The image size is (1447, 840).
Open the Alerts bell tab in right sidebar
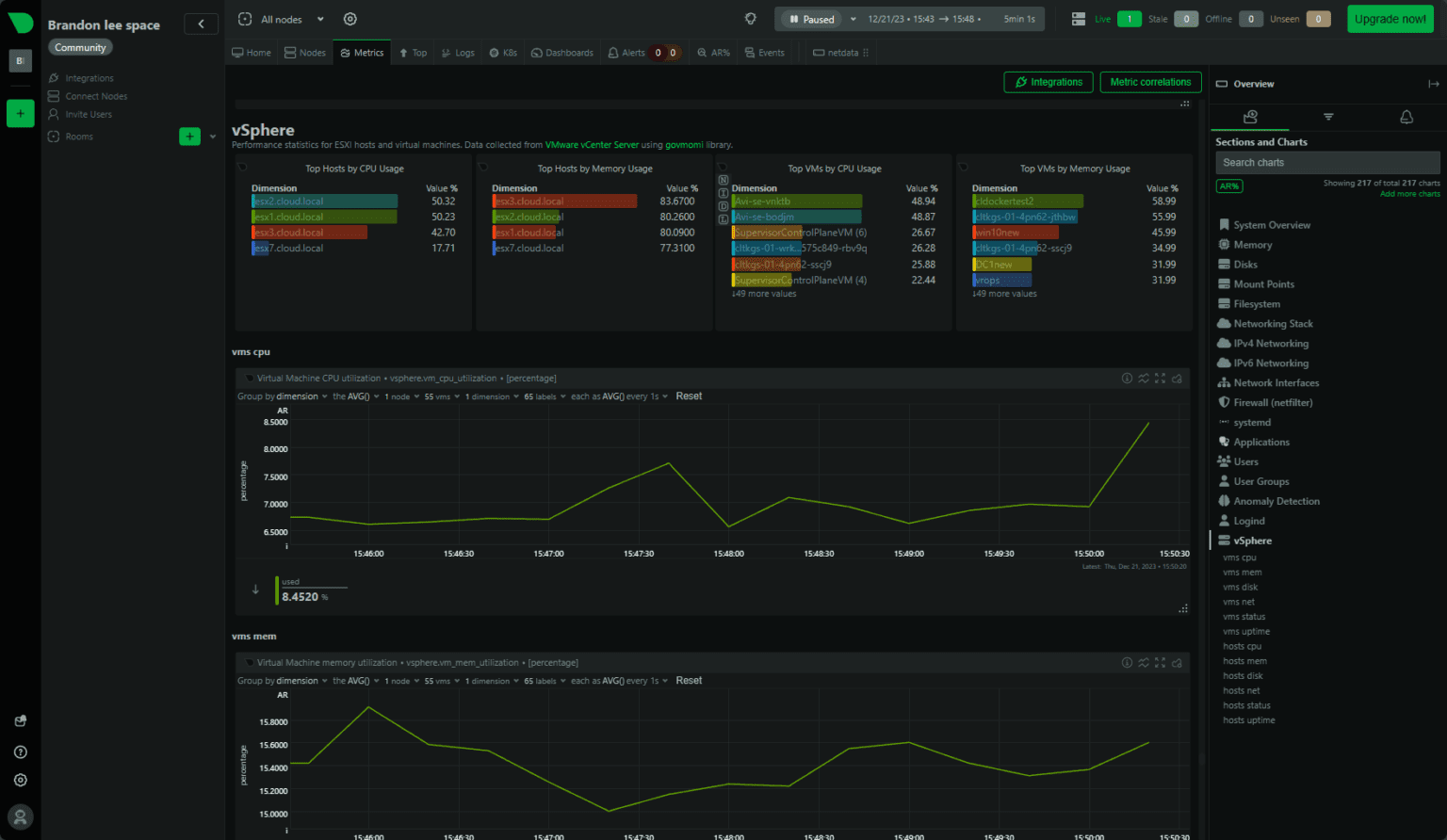(x=1406, y=117)
